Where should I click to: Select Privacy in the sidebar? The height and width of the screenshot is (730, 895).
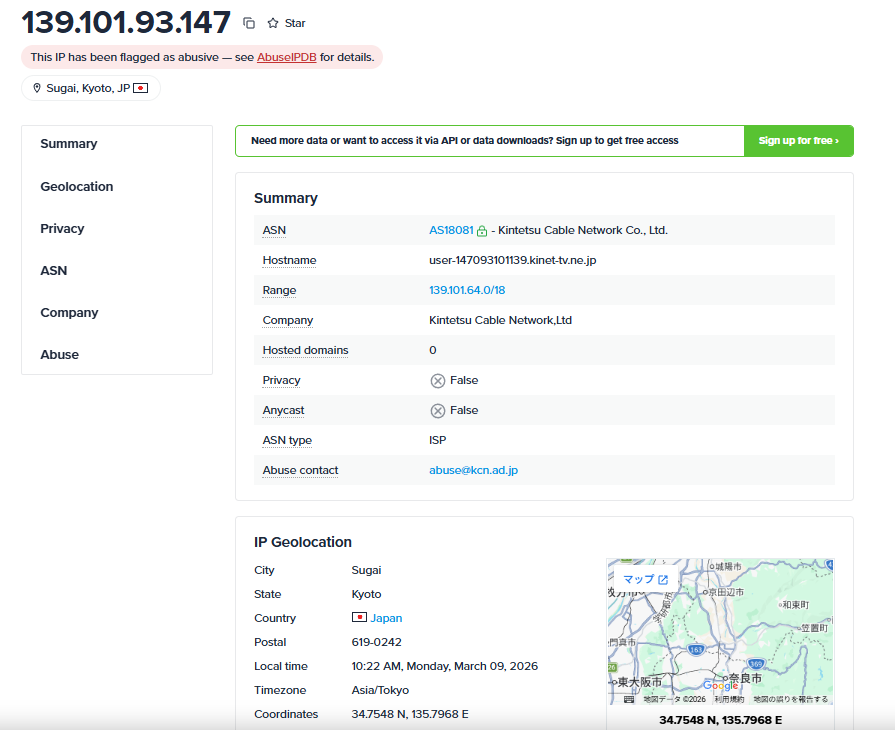pos(62,229)
